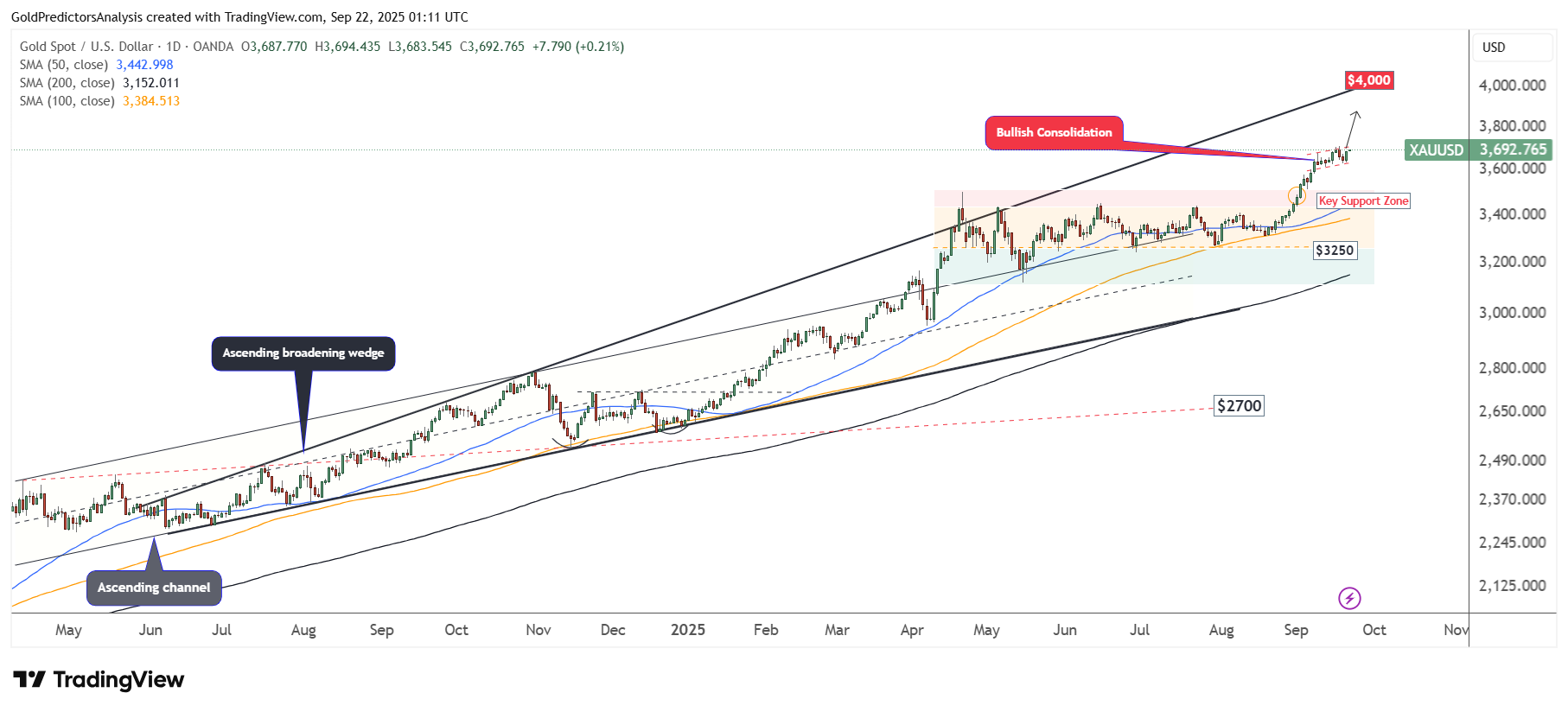This screenshot has width=1568, height=712.
Task: Click the TradingView logo at bottom left
Action: tap(99, 680)
